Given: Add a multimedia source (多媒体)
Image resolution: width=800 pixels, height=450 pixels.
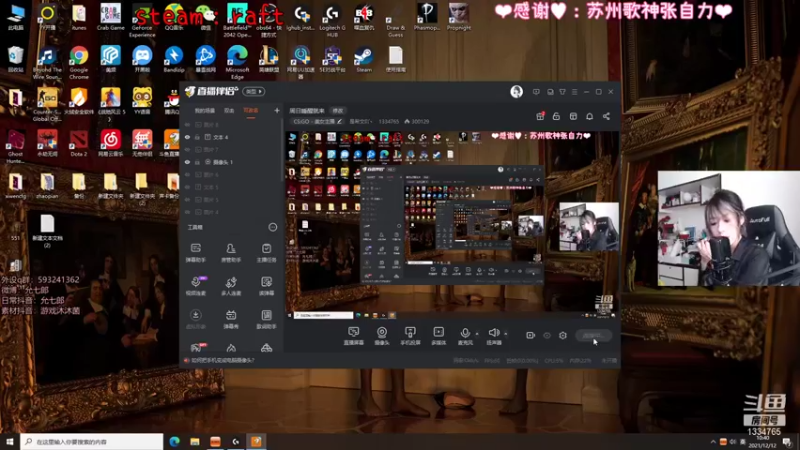Looking at the screenshot, I should click(x=439, y=336).
